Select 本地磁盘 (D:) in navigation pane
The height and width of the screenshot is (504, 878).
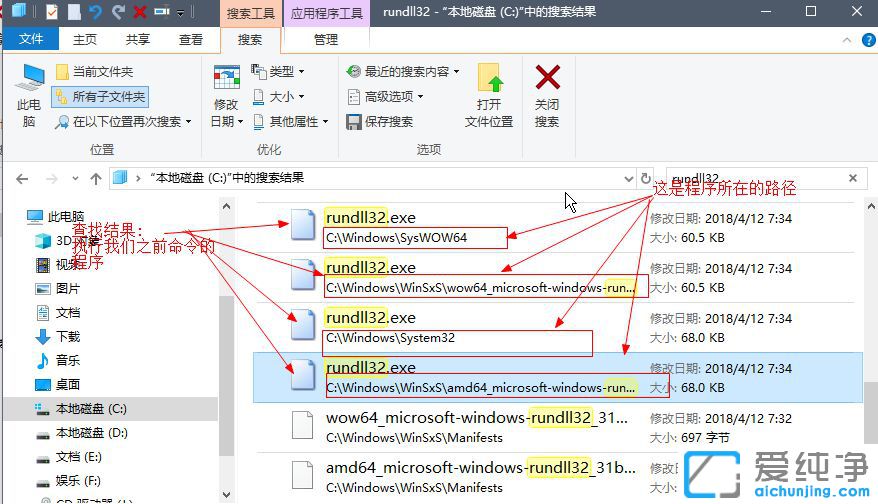tap(91, 433)
